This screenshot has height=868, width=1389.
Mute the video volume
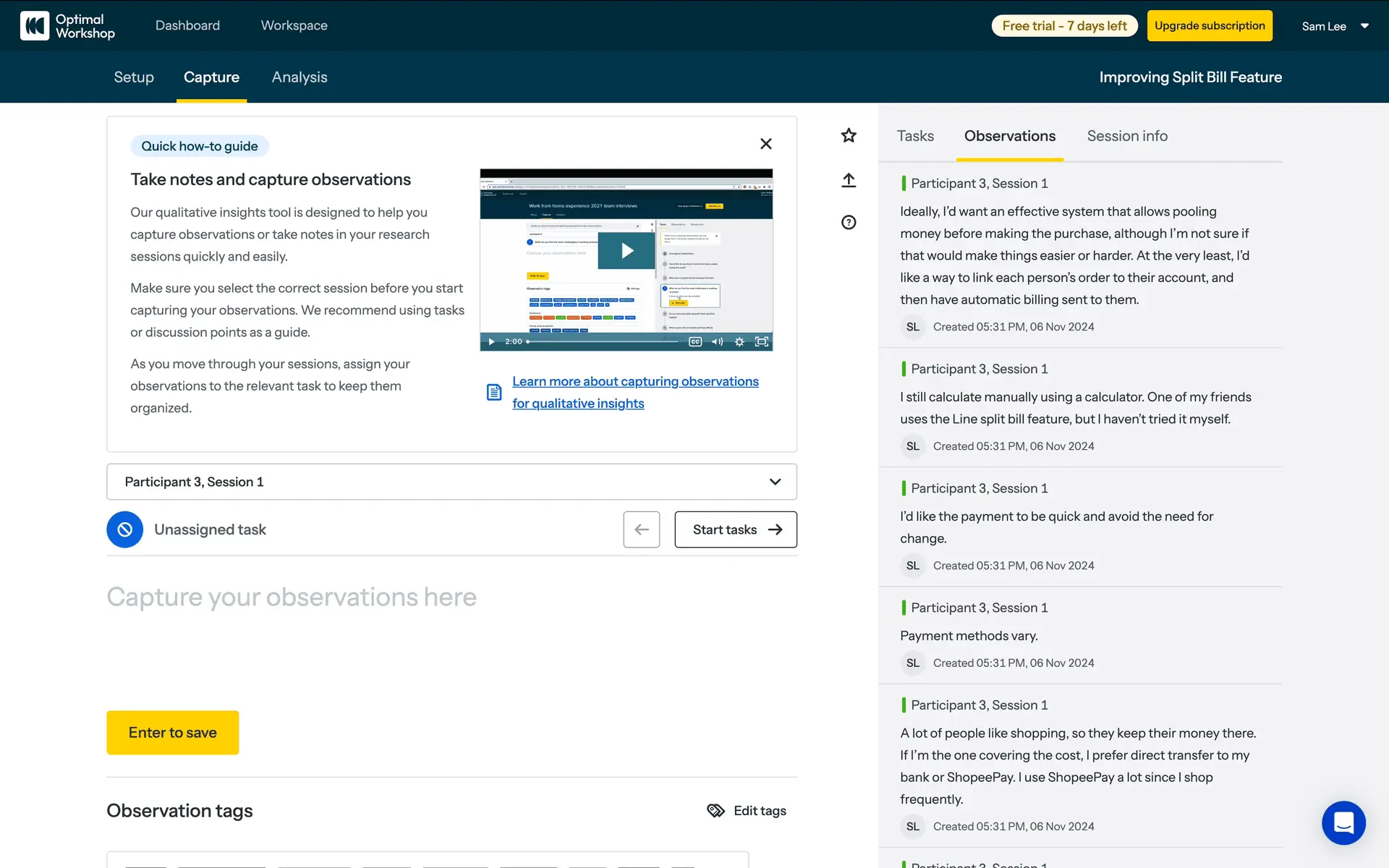click(x=717, y=341)
